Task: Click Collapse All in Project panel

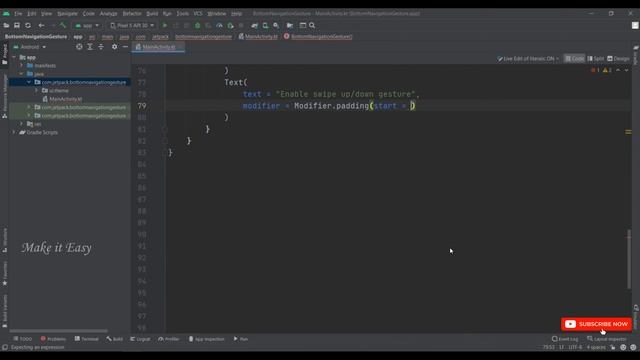Action: 101,47
